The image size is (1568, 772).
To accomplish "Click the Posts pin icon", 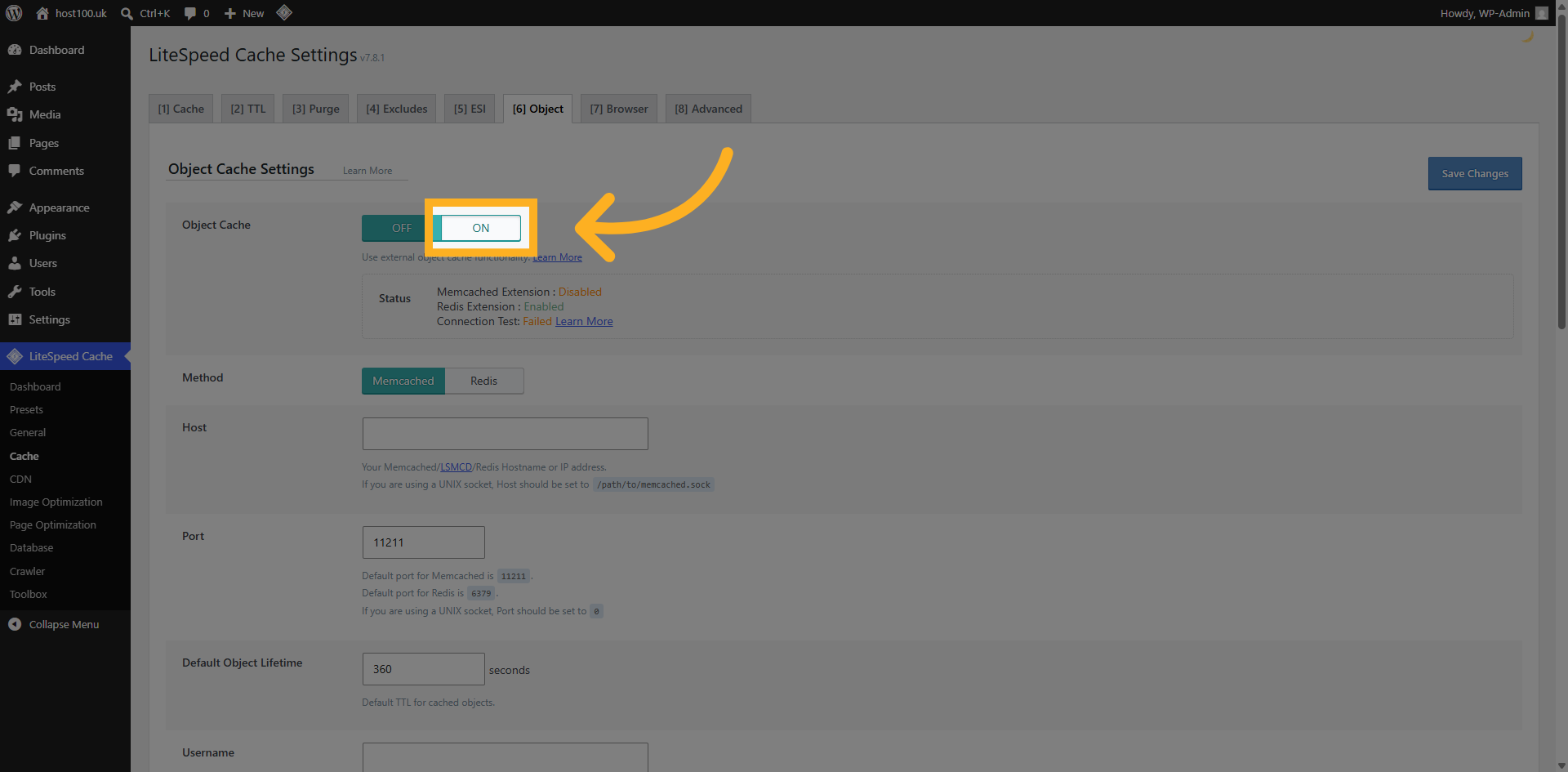I will (x=15, y=87).
